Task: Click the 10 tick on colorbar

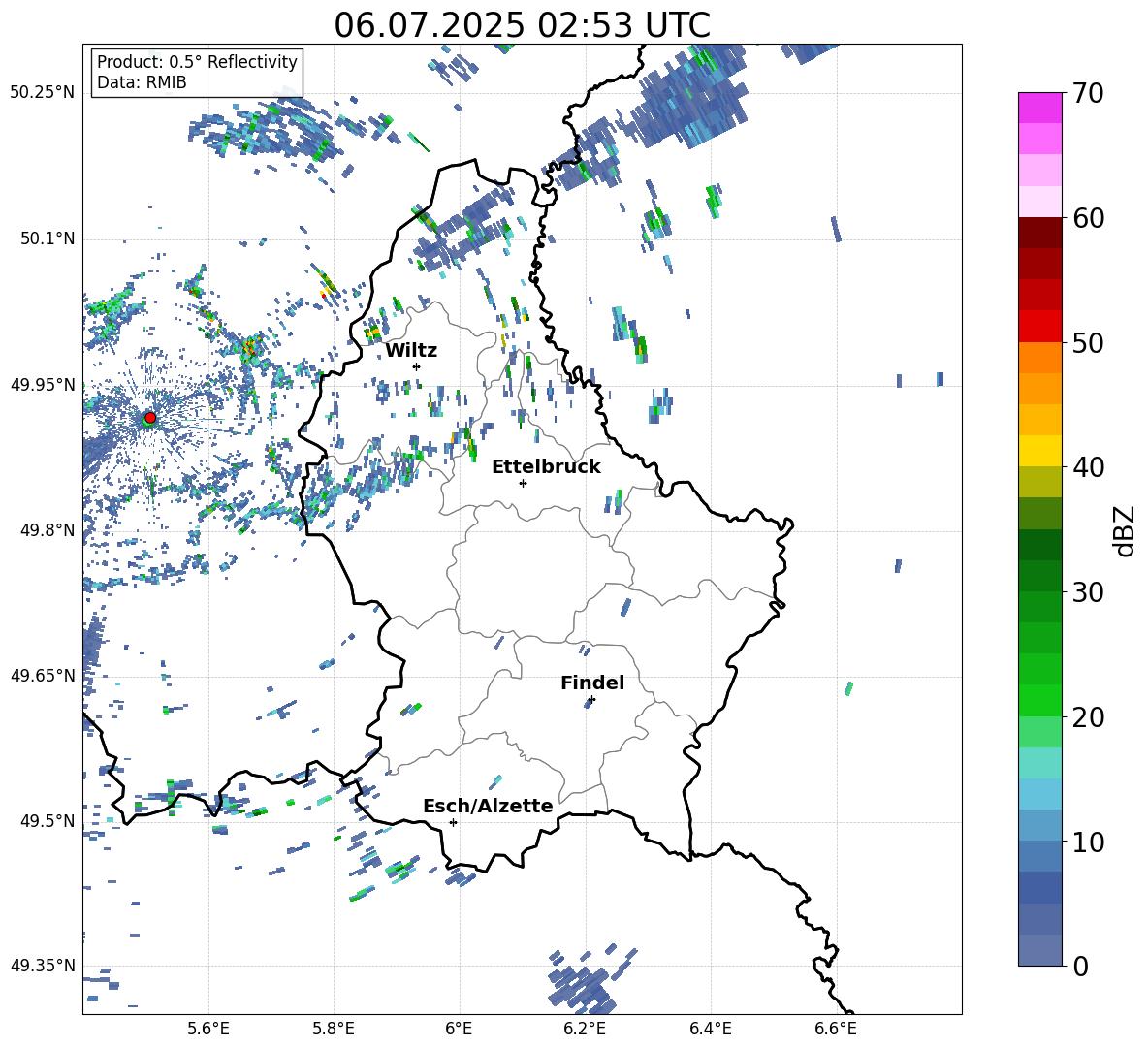Action: [x=1087, y=842]
